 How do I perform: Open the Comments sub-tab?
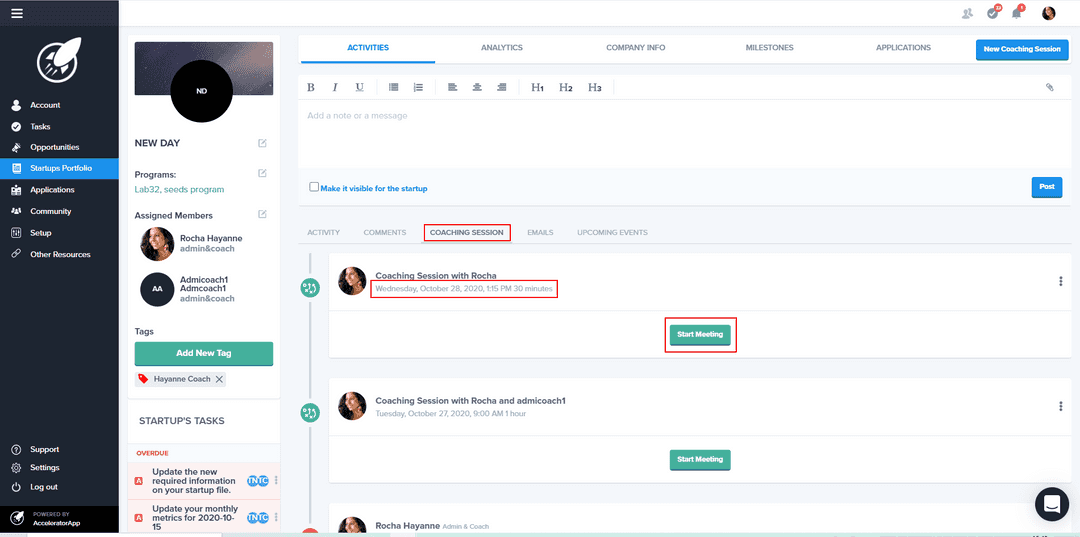click(384, 233)
